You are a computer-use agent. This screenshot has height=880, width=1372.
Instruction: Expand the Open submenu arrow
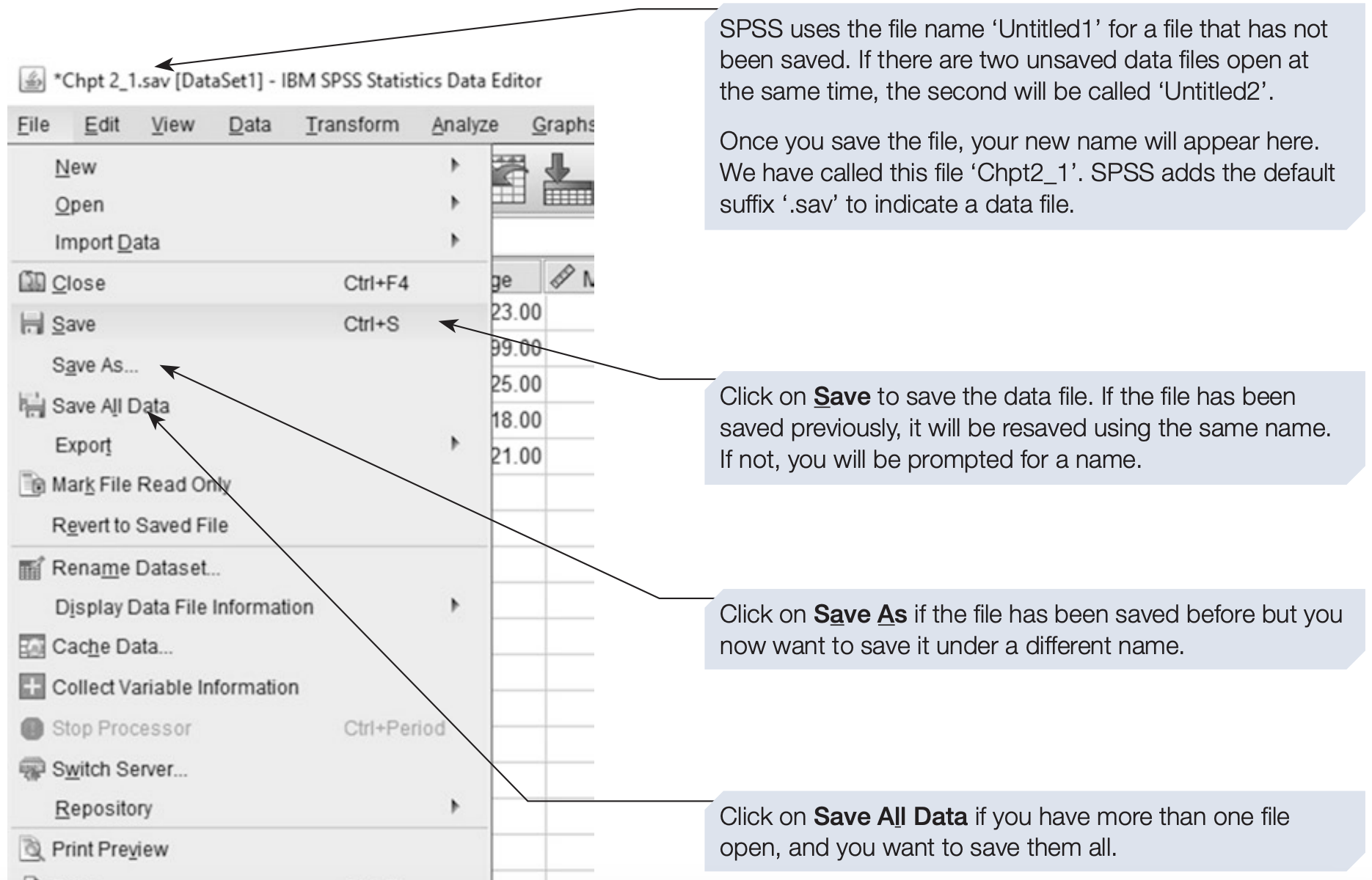click(455, 203)
